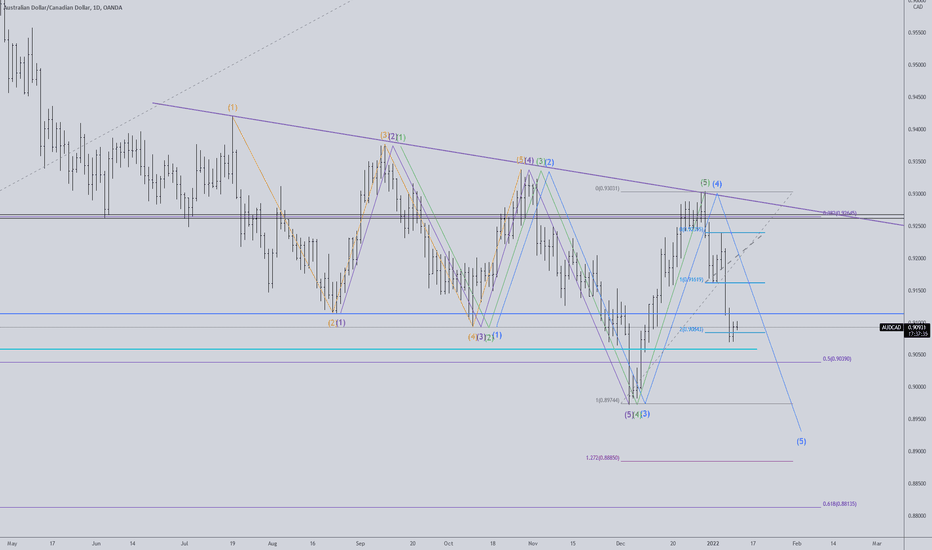This screenshot has height=550, width=932.
Task: Select the blue (5) projected wave label
Action: pyautogui.click(x=801, y=441)
